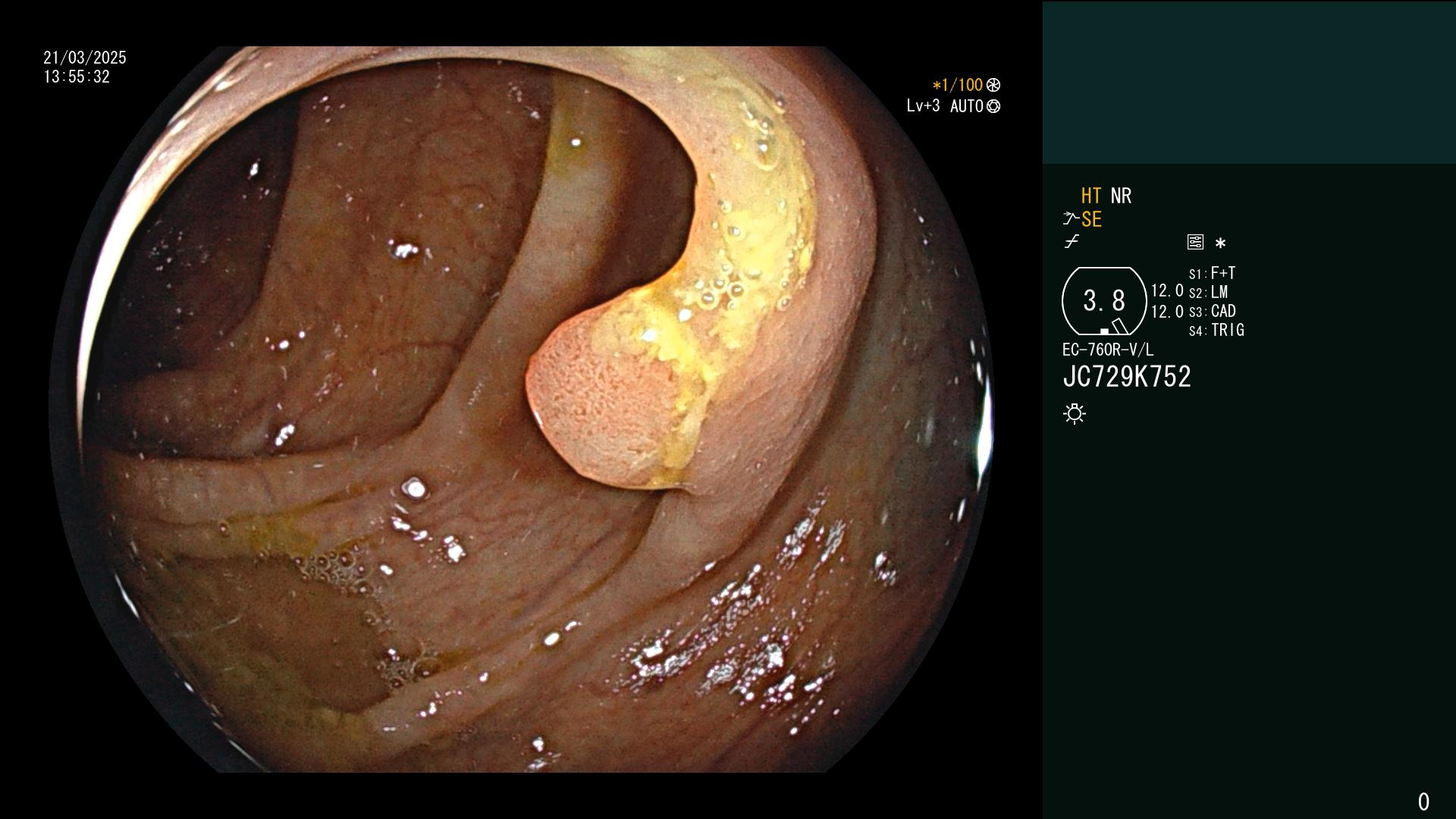Click the image counter 0 at bottom right

[1423, 802]
